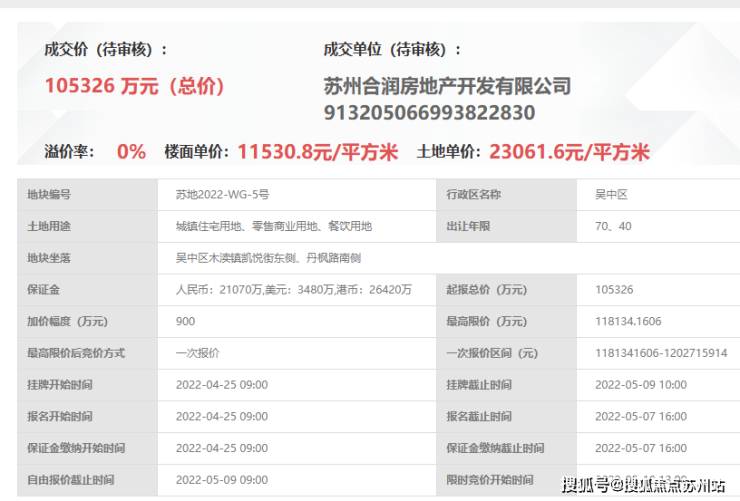Click the 报名截止时间 label cell
740x501 pixels.
479,416
